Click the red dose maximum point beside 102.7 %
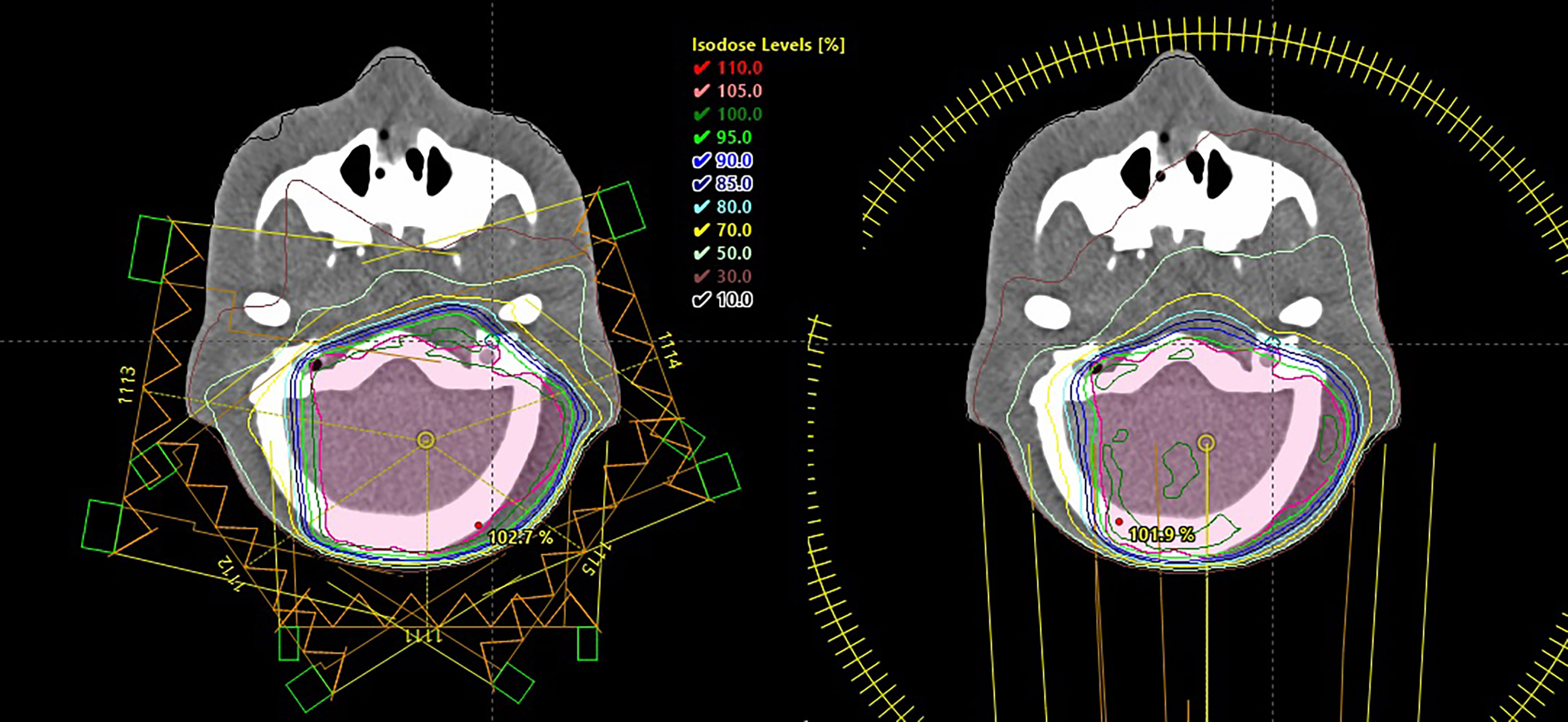Viewport: 1568px width, 722px height. click(478, 525)
